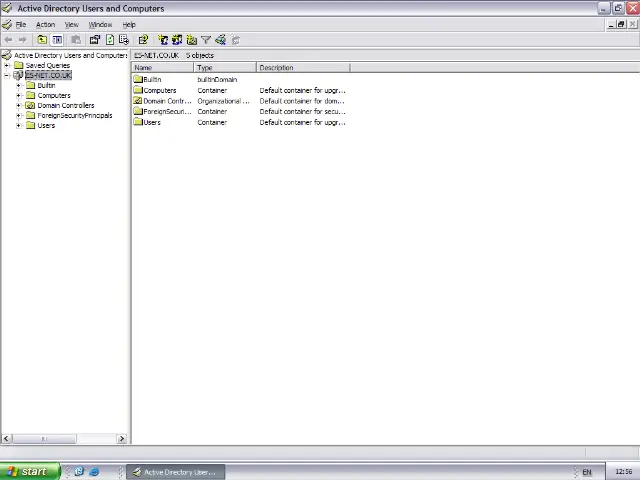Open the Action menu
This screenshot has height=480, width=640.
45,24
